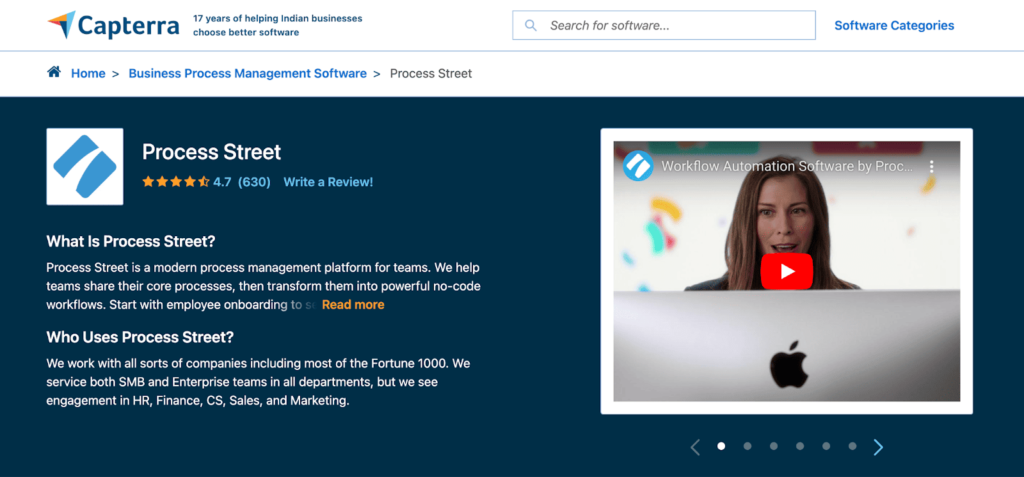
Task: Click the 17 years of helping tagline
Action: (278, 25)
